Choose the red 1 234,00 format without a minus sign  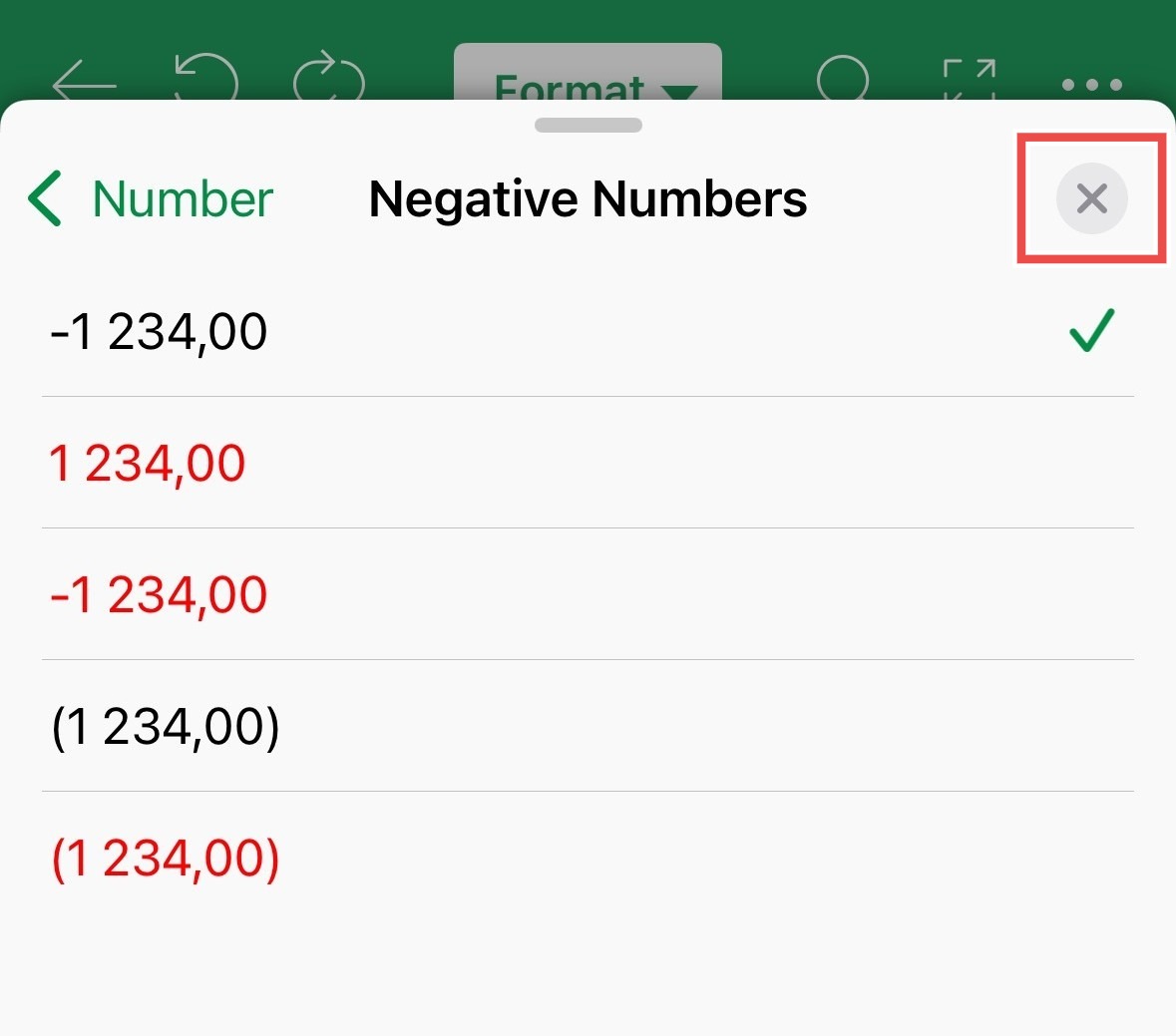(x=588, y=463)
